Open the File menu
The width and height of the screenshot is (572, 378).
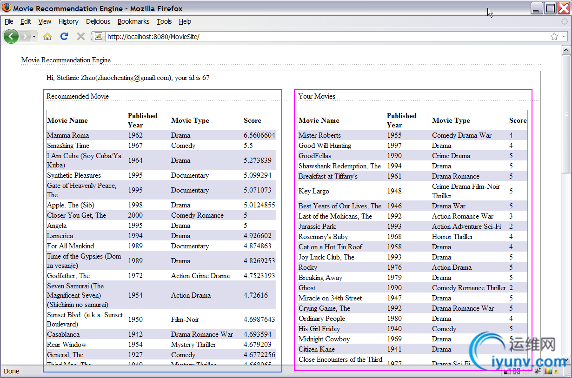(x=9, y=22)
